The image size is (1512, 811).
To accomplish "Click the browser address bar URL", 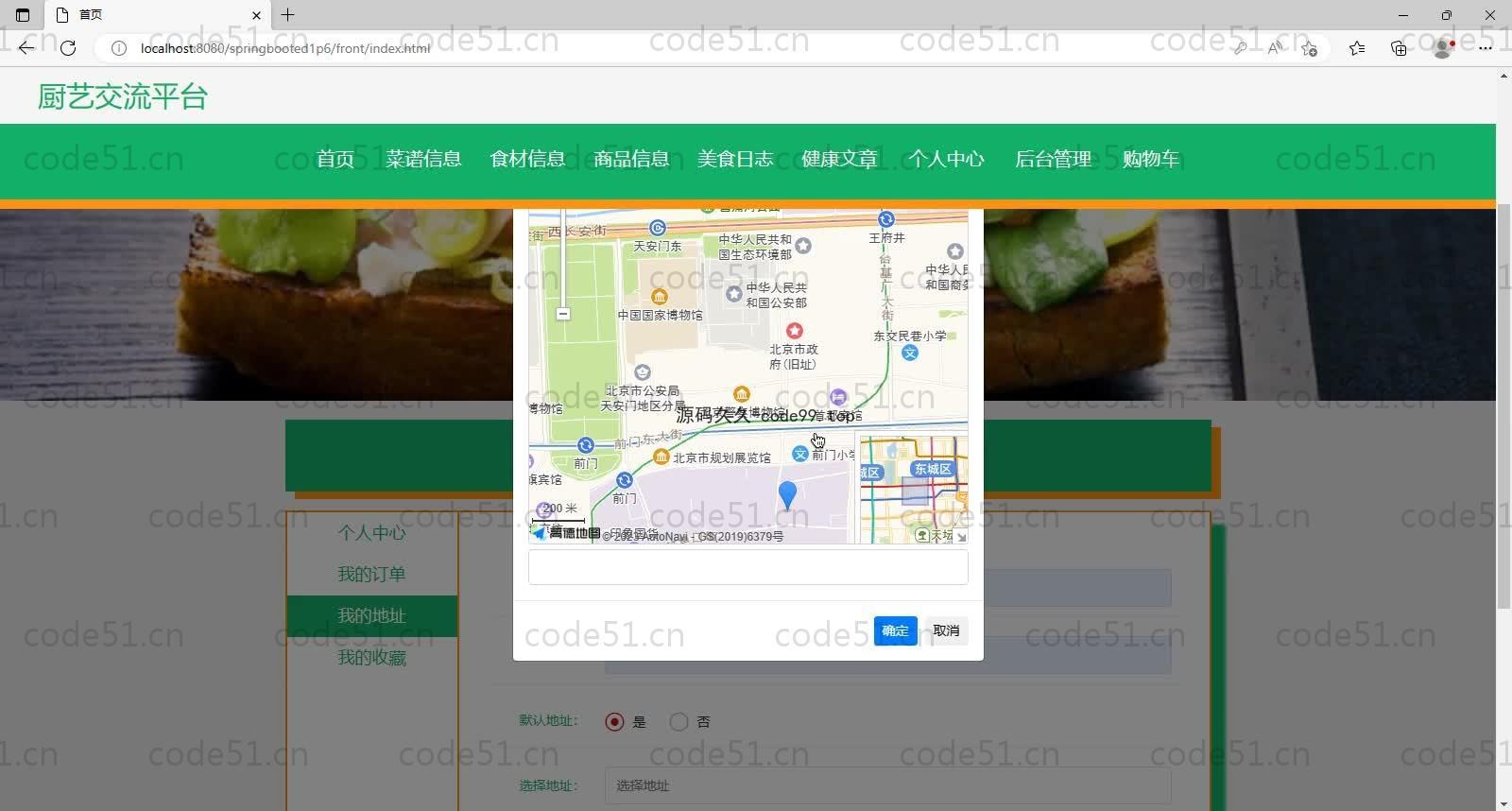I will pos(285,48).
